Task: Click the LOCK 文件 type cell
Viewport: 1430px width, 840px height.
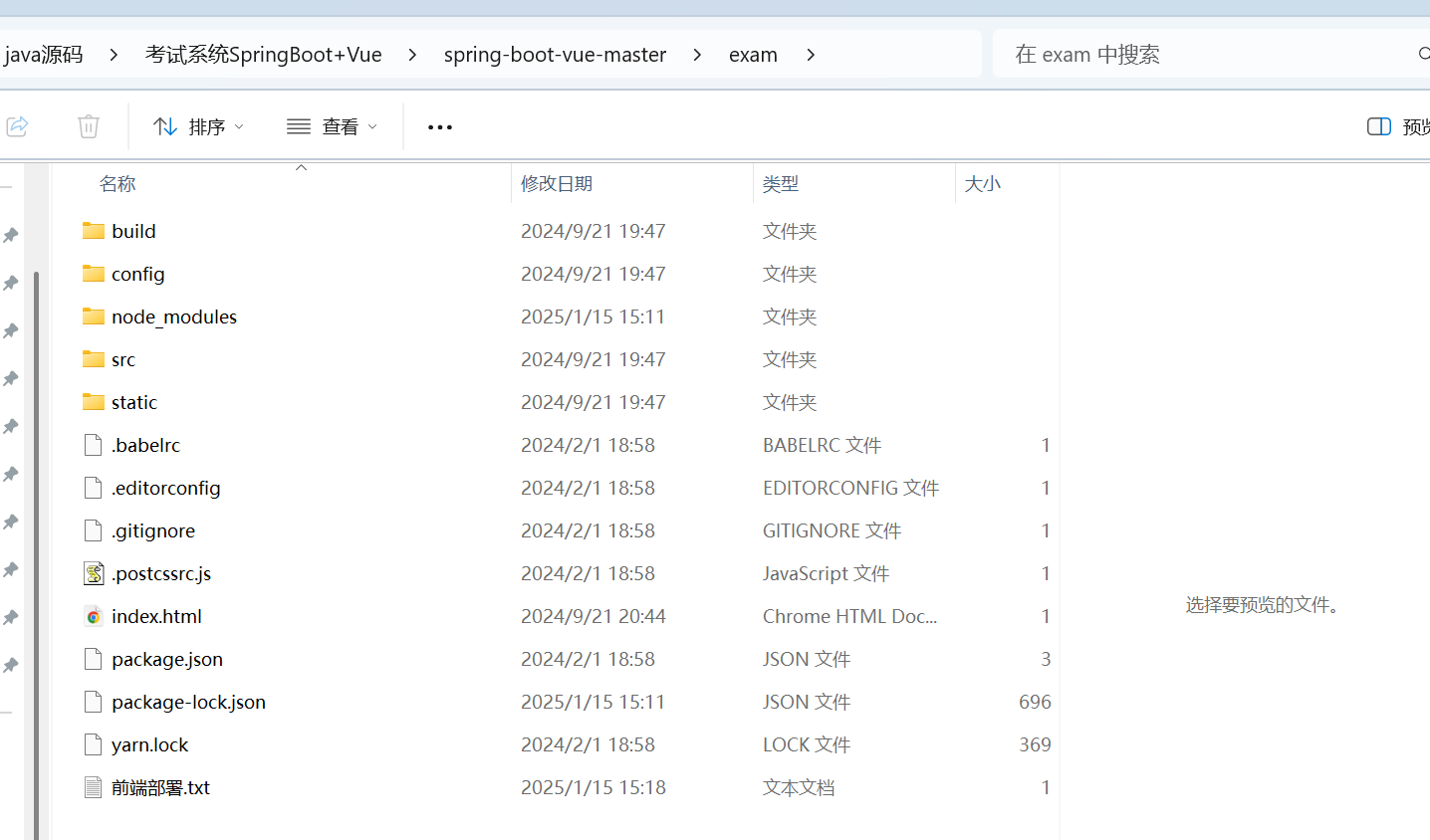Action: pyautogui.click(x=807, y=744)
